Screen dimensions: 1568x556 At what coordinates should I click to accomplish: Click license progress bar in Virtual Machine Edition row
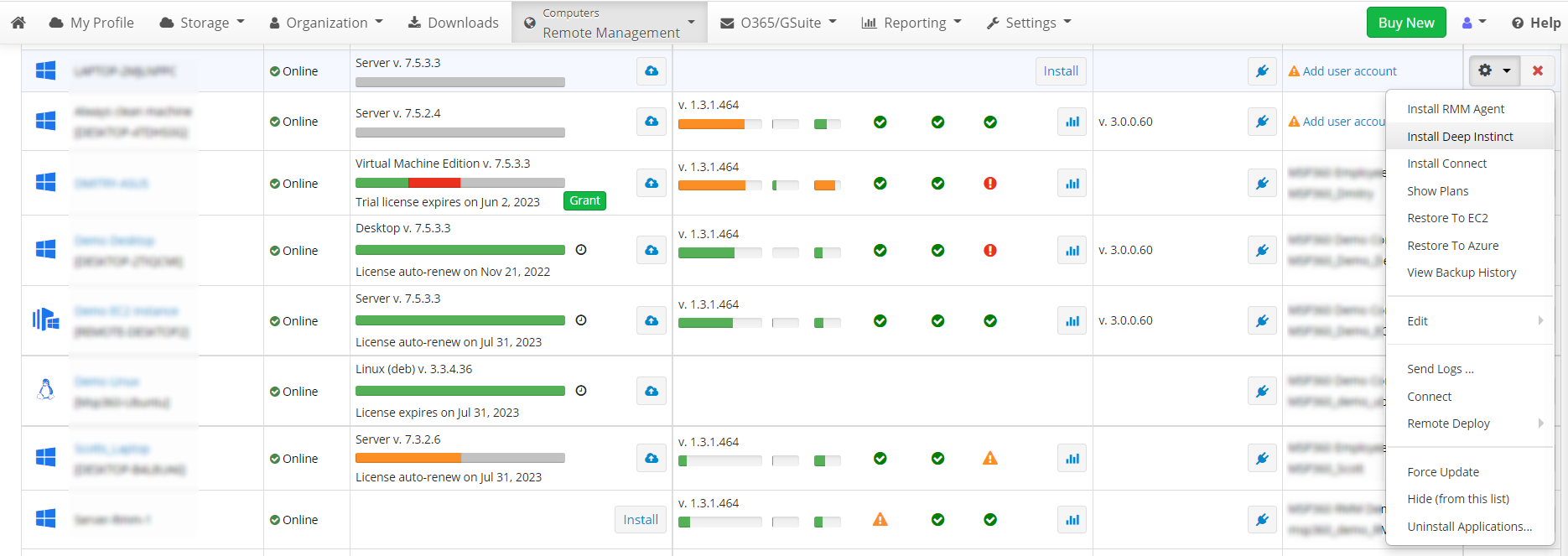(460, 183)
